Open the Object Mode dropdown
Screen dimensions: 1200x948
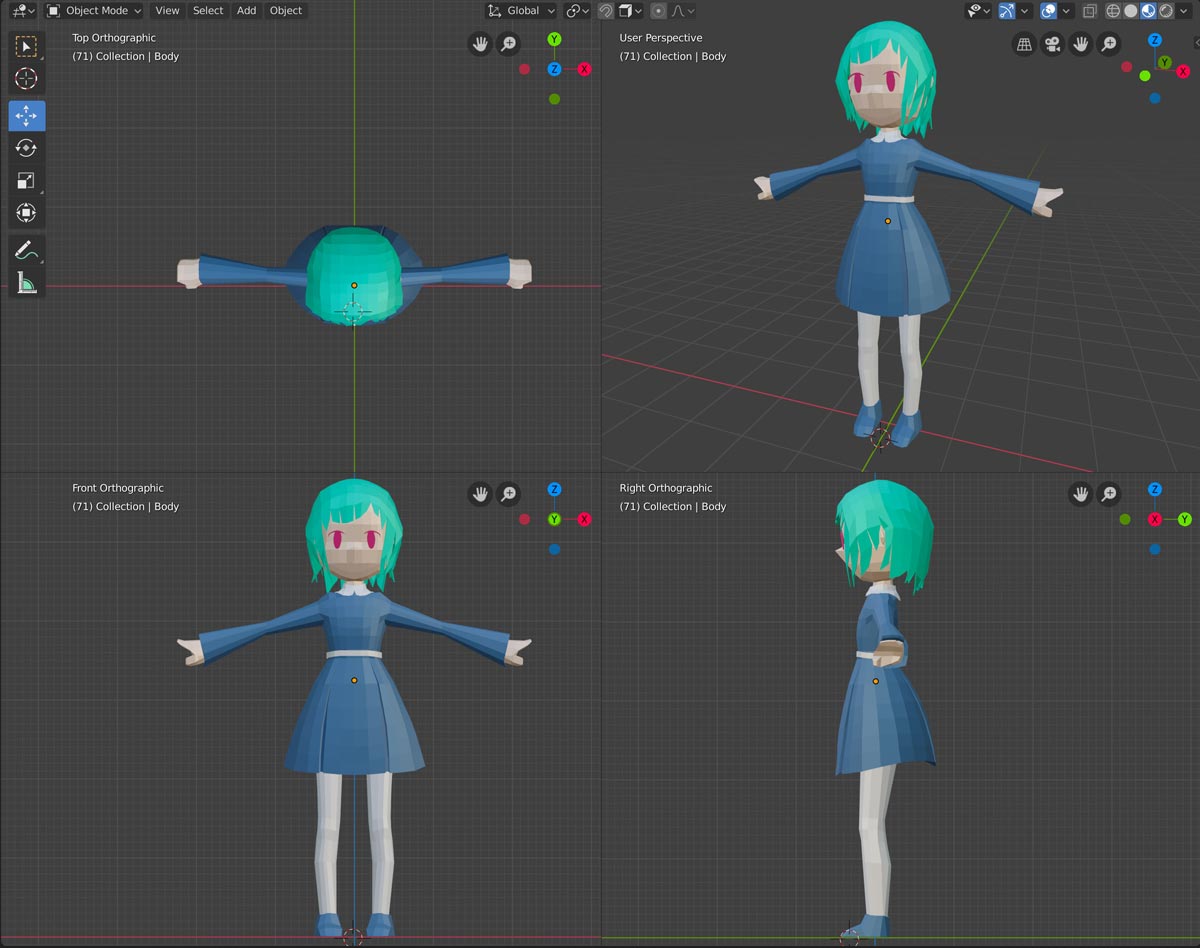click(x=95, y=11)
